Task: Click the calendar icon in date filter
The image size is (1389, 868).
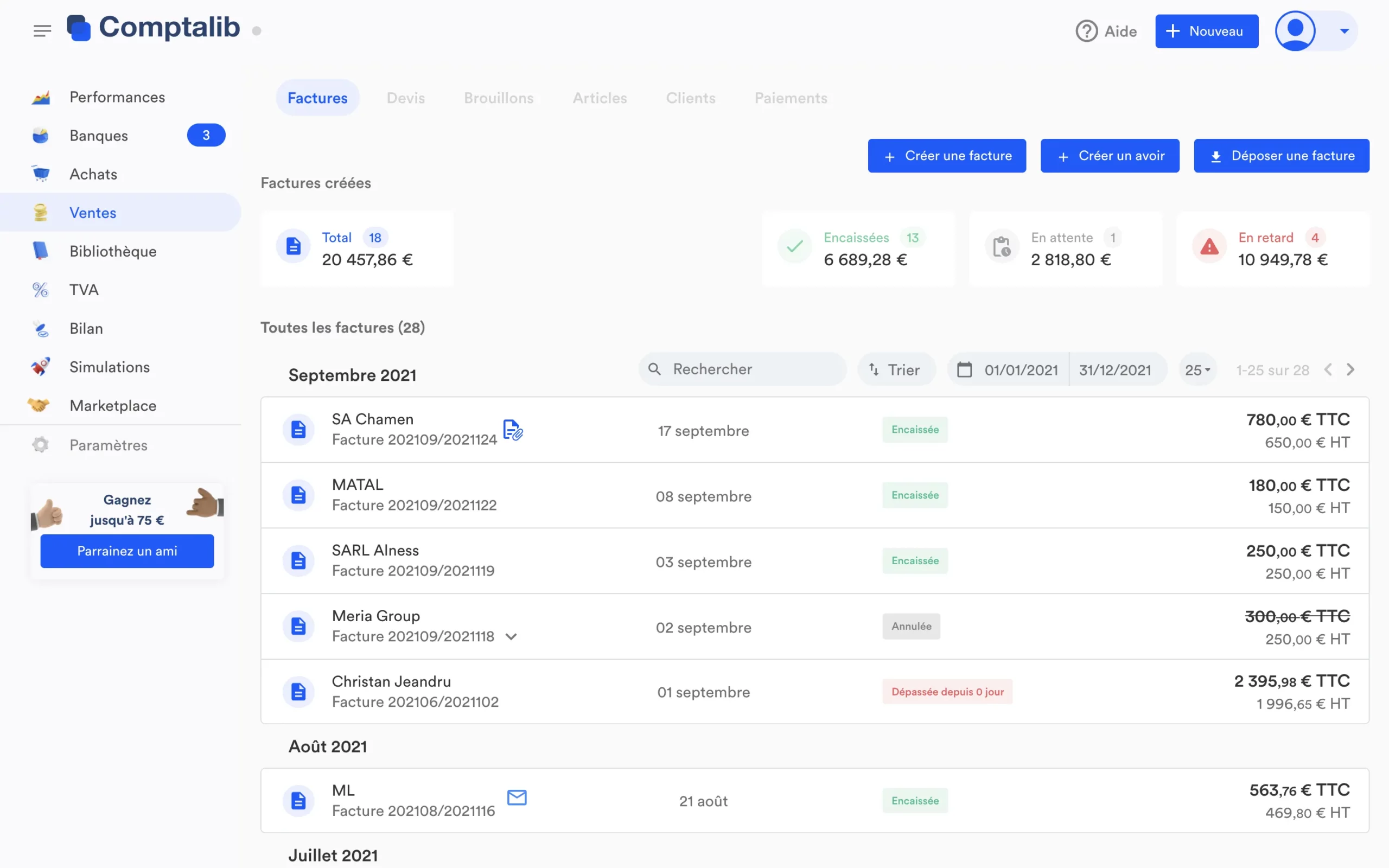Action: 964,369
